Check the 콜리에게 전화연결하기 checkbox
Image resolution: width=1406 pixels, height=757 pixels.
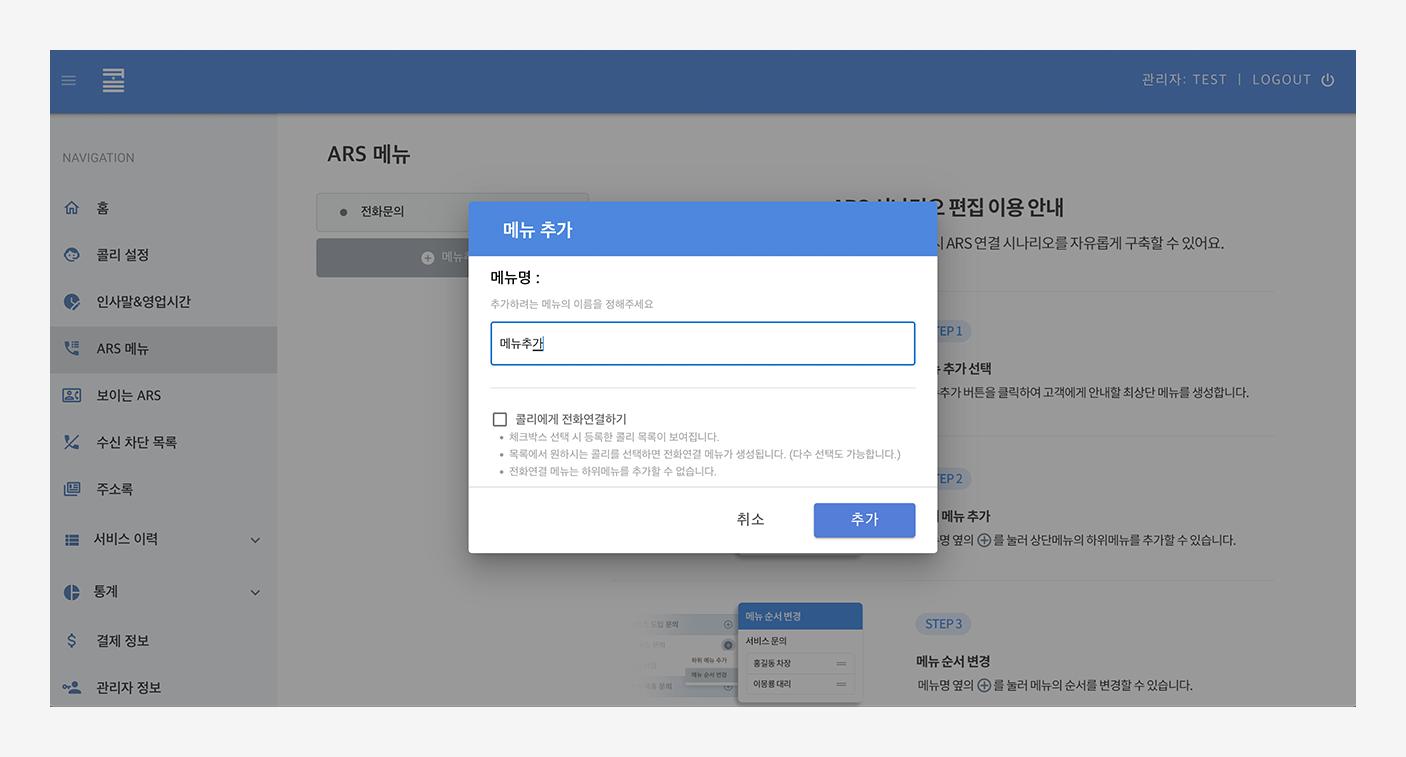(500, 419)
